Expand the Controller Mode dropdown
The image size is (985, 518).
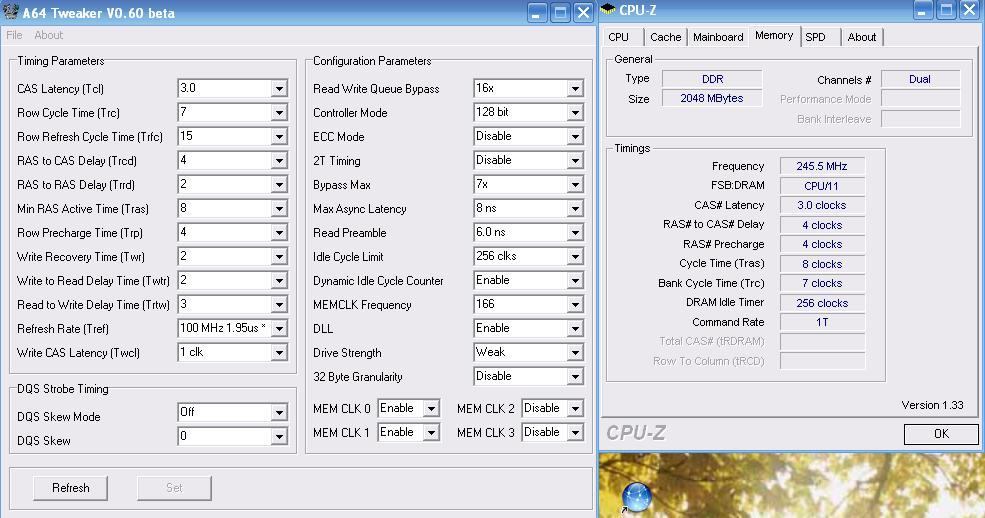click(x=575, y=113)
